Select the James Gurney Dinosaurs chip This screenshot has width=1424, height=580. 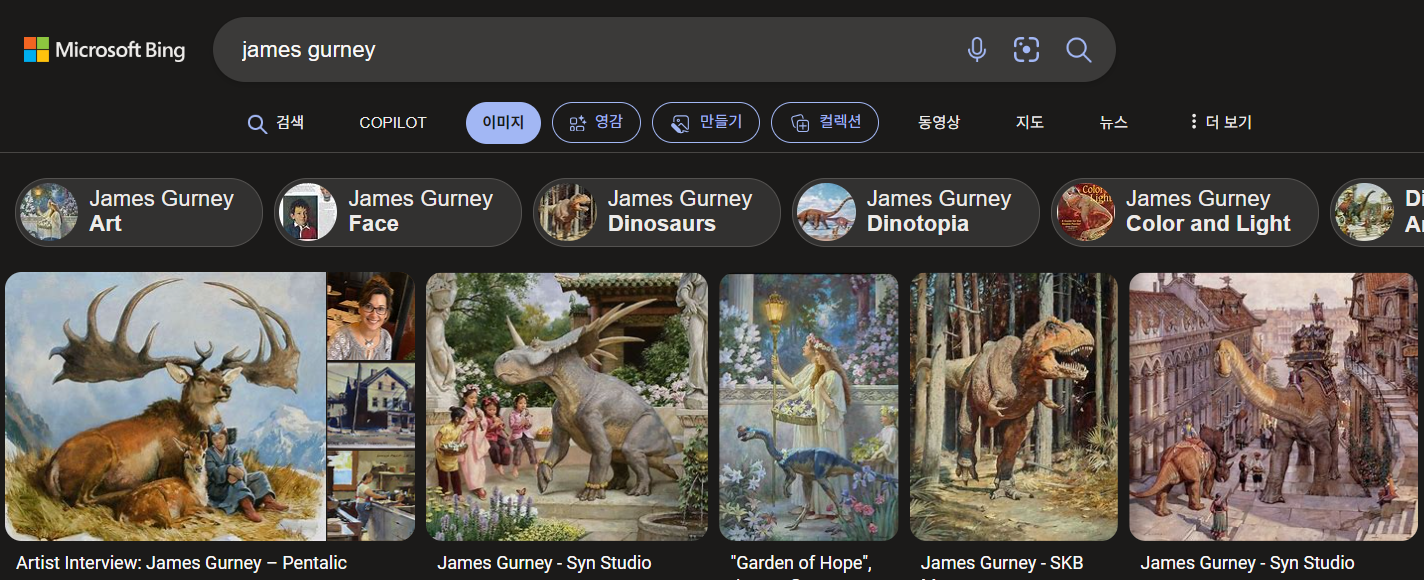click(657, 212)
